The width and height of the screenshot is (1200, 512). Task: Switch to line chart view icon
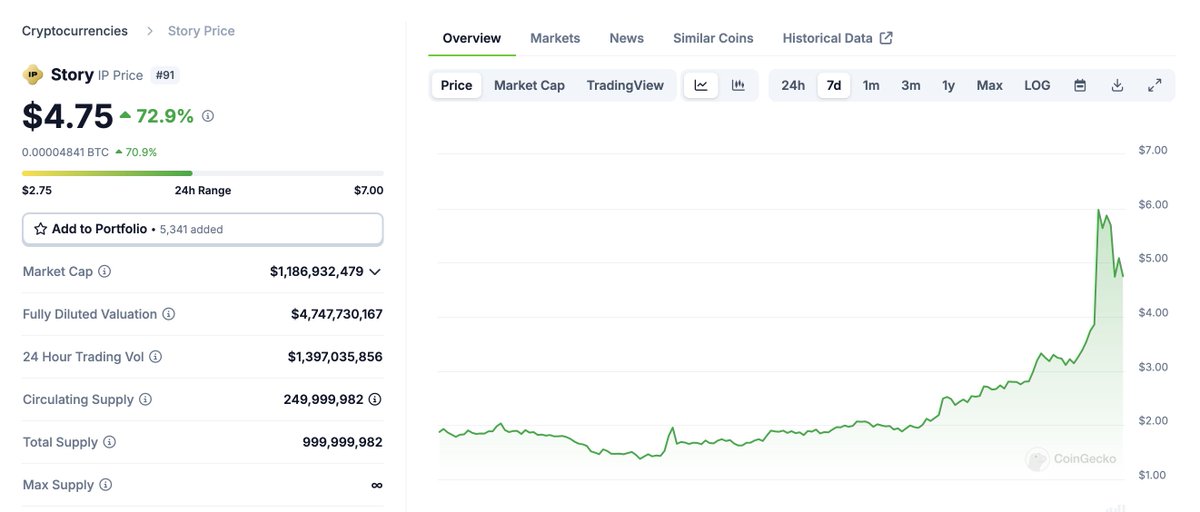[x=701, y=85]
